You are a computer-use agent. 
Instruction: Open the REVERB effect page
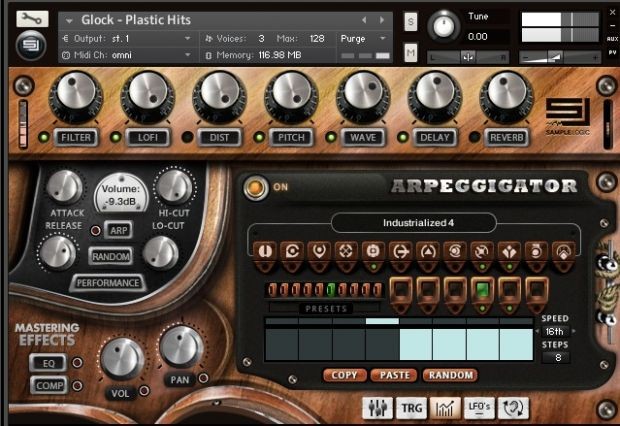click(x=507, y=138)
